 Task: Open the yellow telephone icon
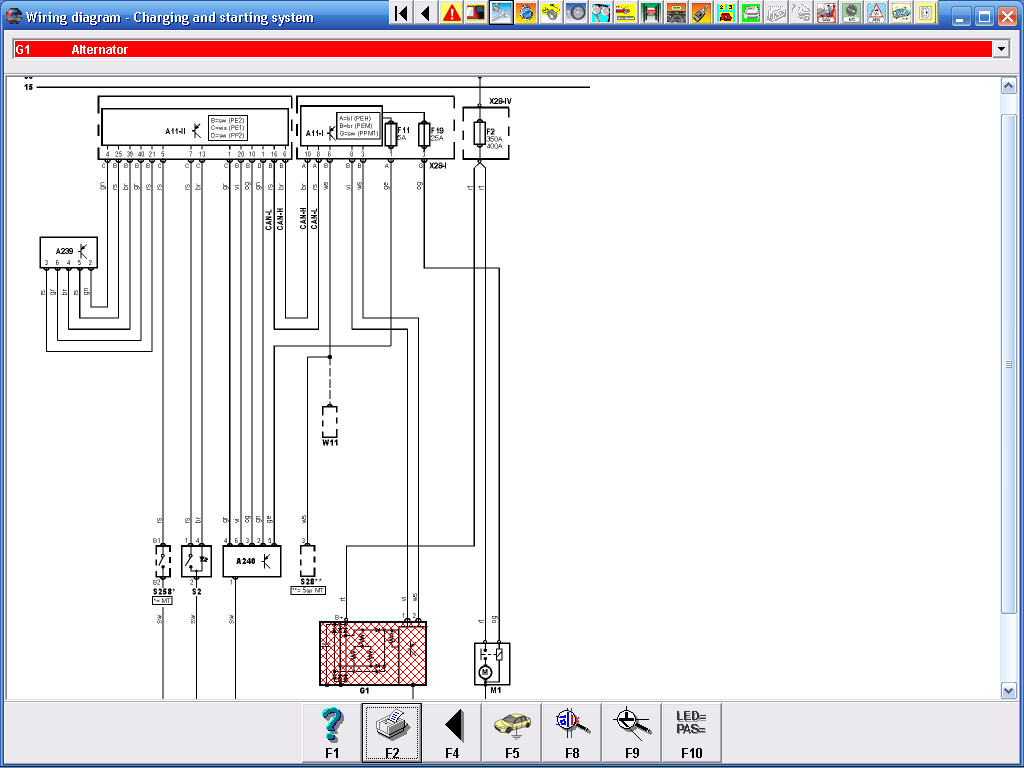726,12
